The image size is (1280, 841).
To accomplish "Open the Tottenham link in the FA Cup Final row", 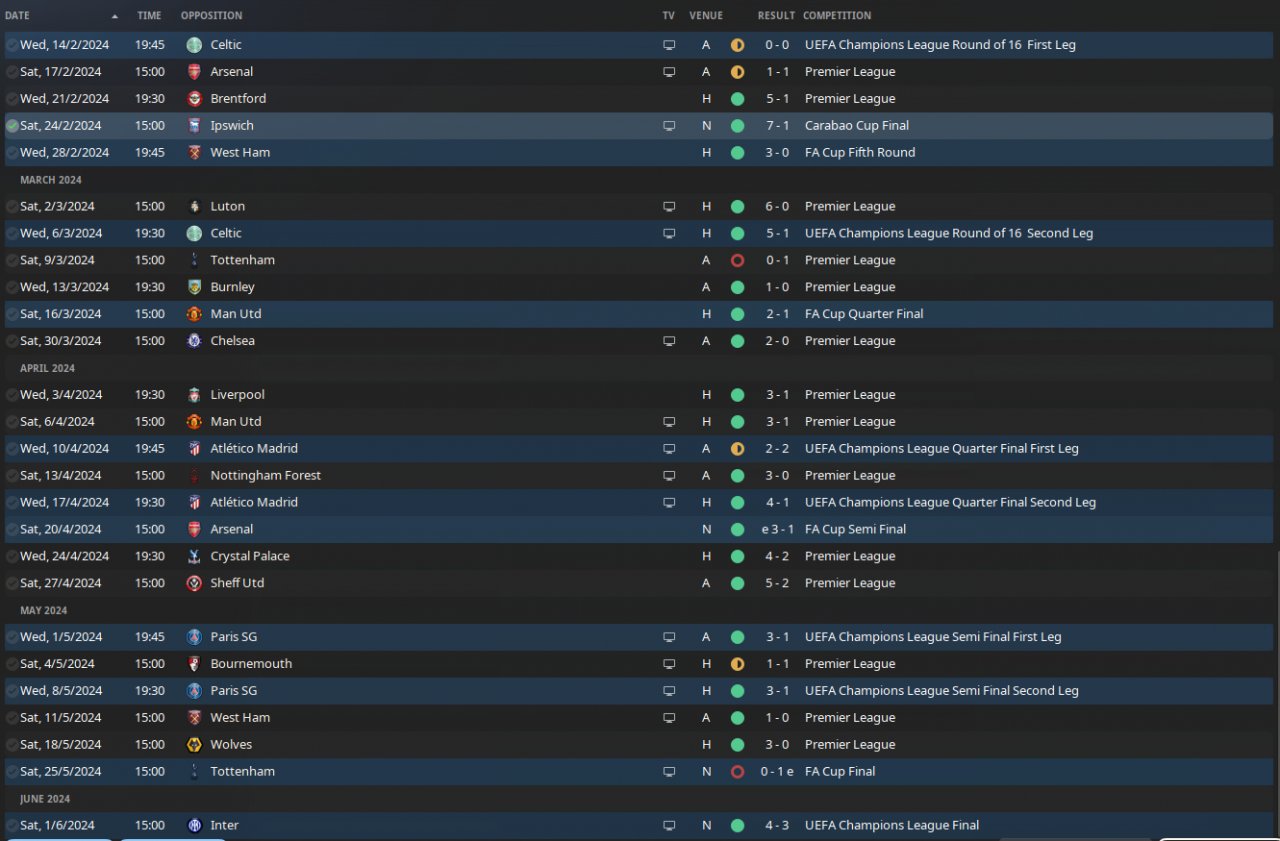I will pyautogui.click(x=242, y=772).
